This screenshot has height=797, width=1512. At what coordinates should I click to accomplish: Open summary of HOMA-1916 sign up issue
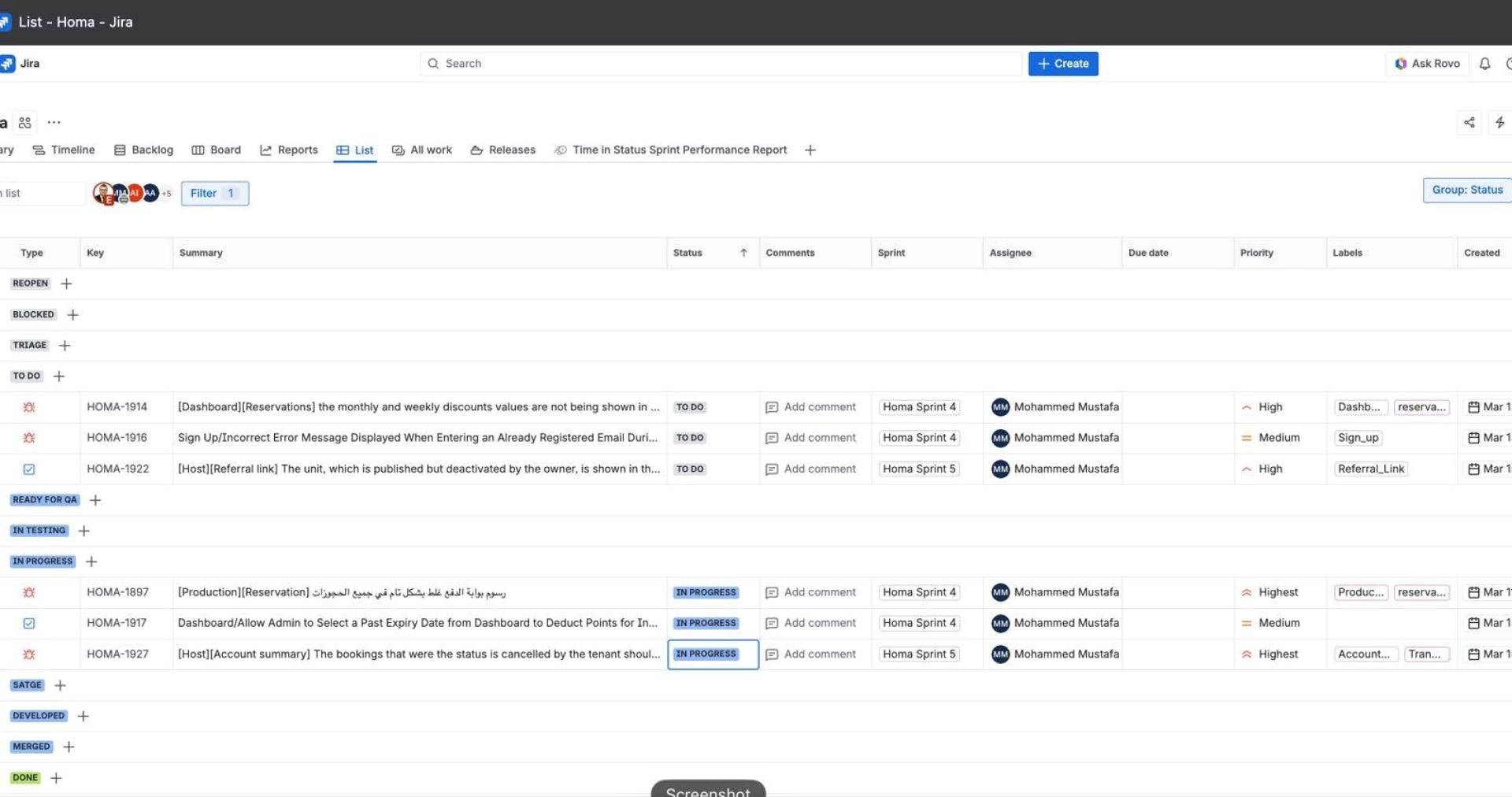(417, 438)
